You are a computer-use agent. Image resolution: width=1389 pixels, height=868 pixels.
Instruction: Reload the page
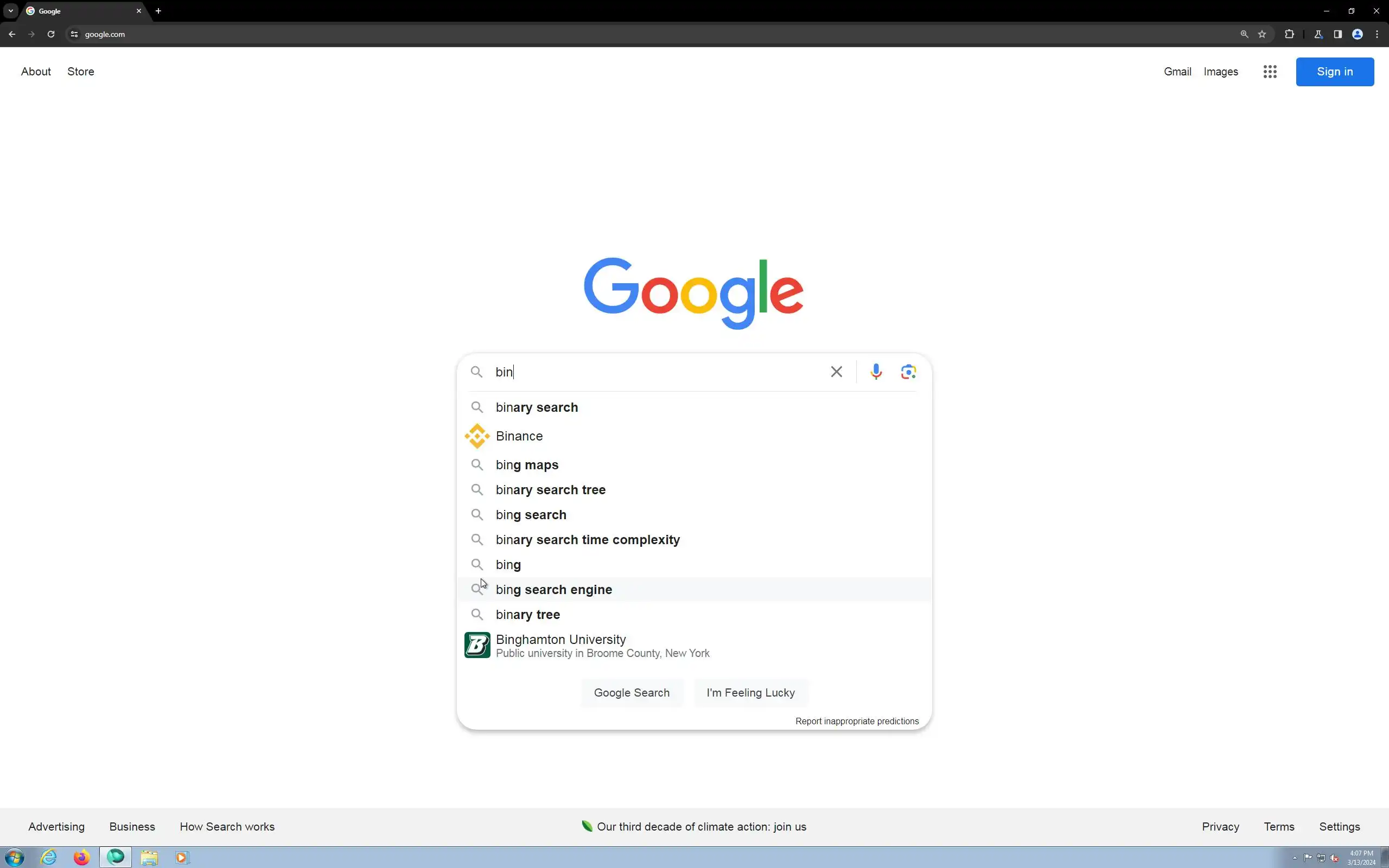coord(51,34)
